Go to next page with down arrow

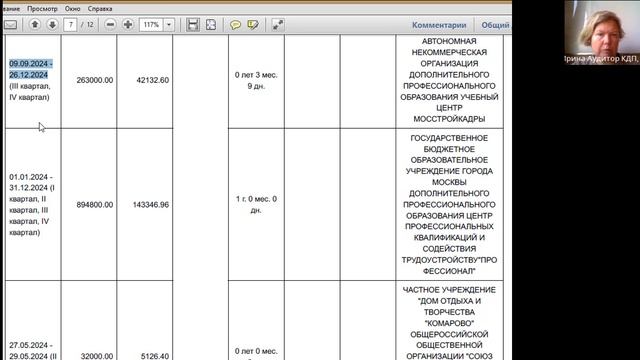(x=52, y=25)
